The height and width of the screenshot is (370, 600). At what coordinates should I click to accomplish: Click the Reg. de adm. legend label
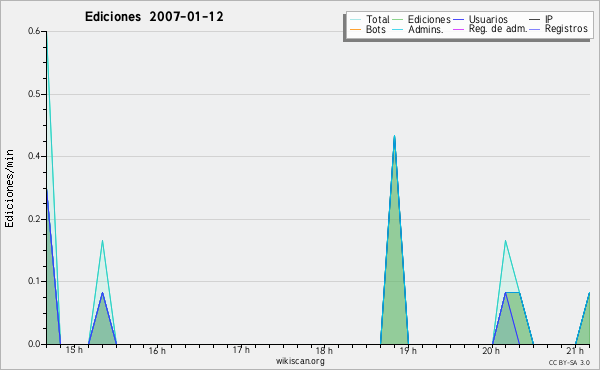coord(498,29)
